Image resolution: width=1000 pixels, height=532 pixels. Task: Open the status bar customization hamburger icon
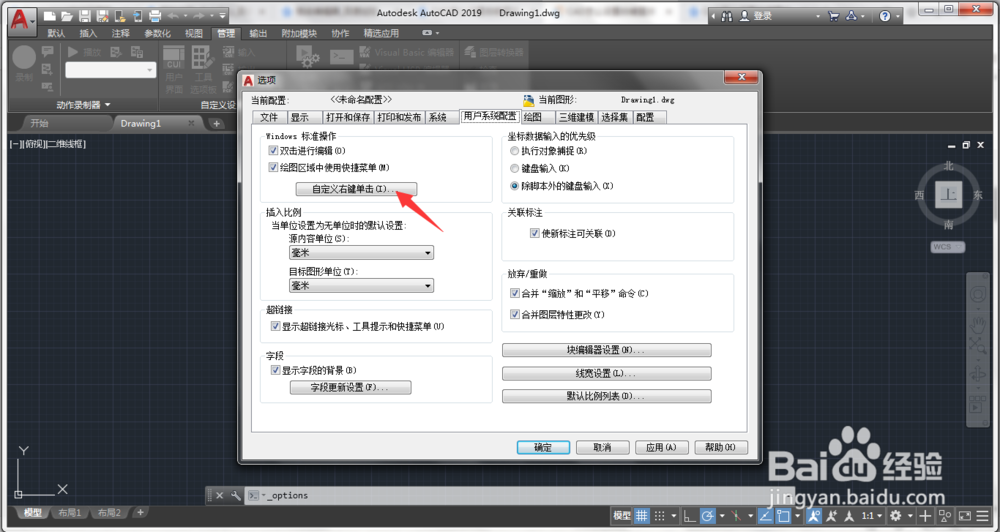point(983,515)
